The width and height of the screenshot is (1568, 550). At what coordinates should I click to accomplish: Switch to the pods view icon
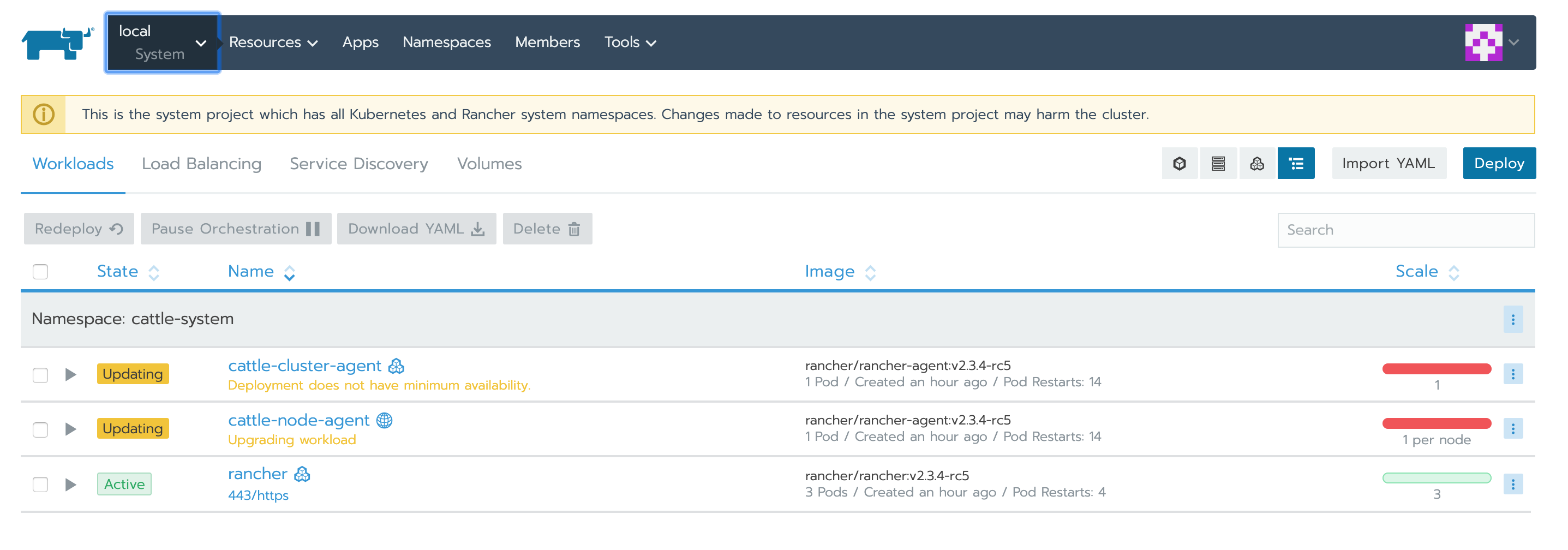(1179, 163)
